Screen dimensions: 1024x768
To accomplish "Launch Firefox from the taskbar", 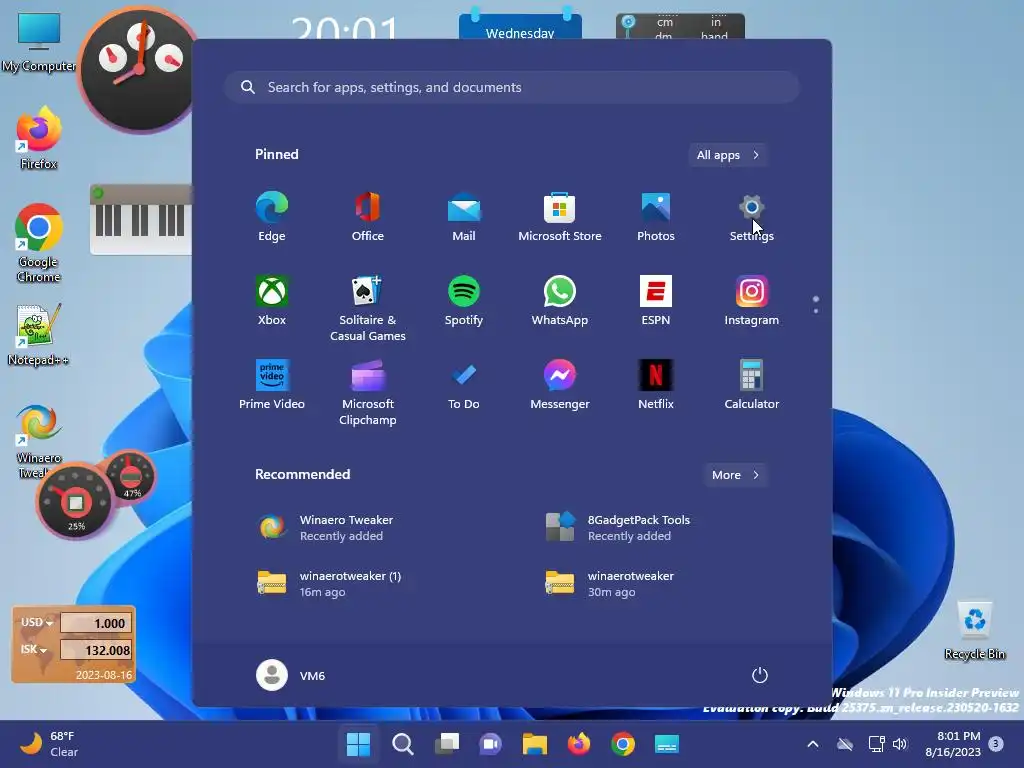I will coord(579,744).
